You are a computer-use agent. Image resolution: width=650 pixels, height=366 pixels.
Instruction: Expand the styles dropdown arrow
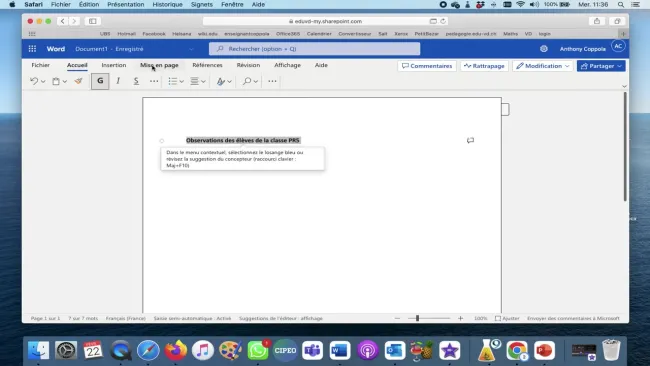coord(229,82)
